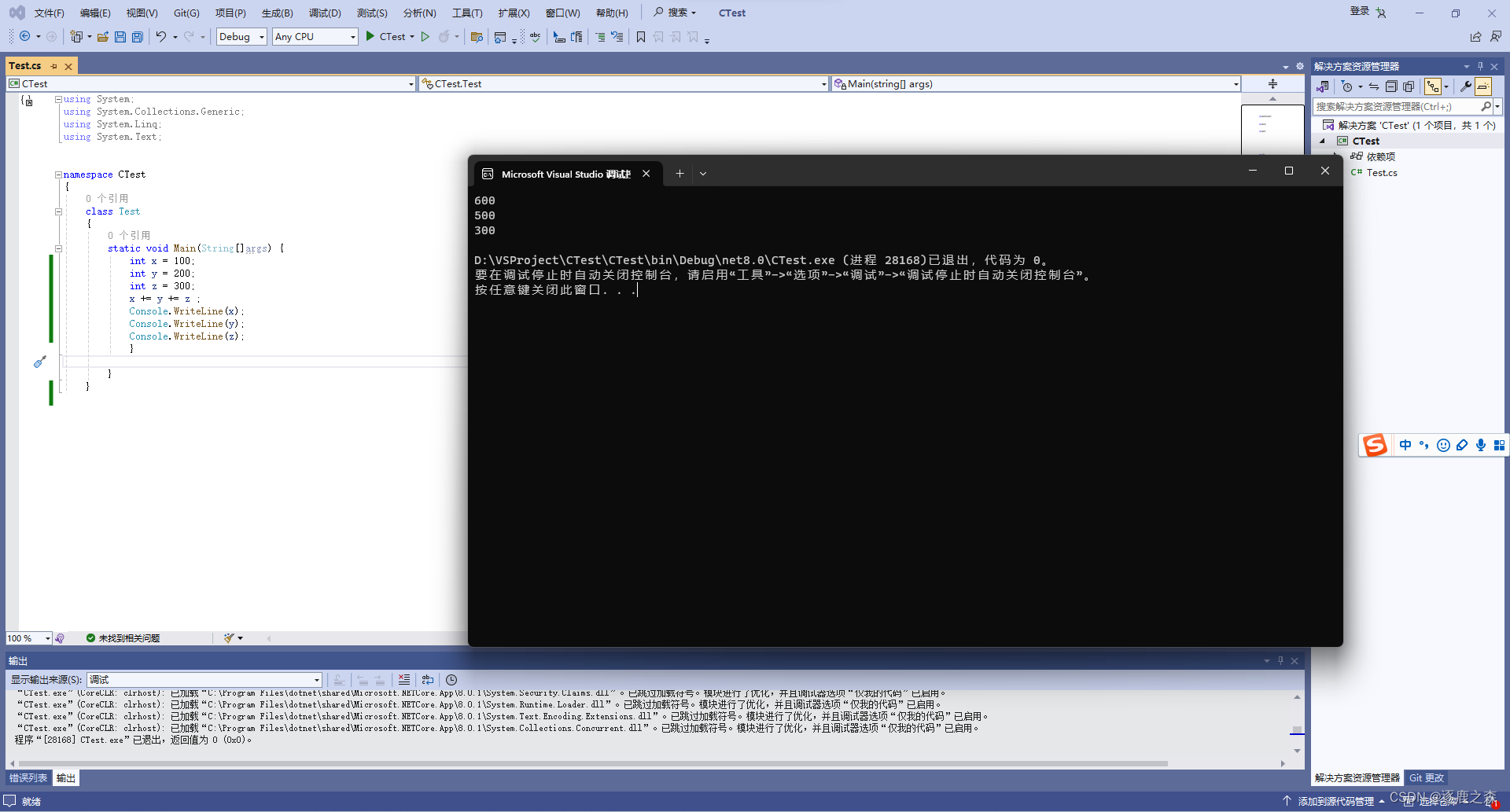Collapse the CTest project node in Solution Explorer
The width and height of the screenshot is (1510, 812).
click(1322, 141)
